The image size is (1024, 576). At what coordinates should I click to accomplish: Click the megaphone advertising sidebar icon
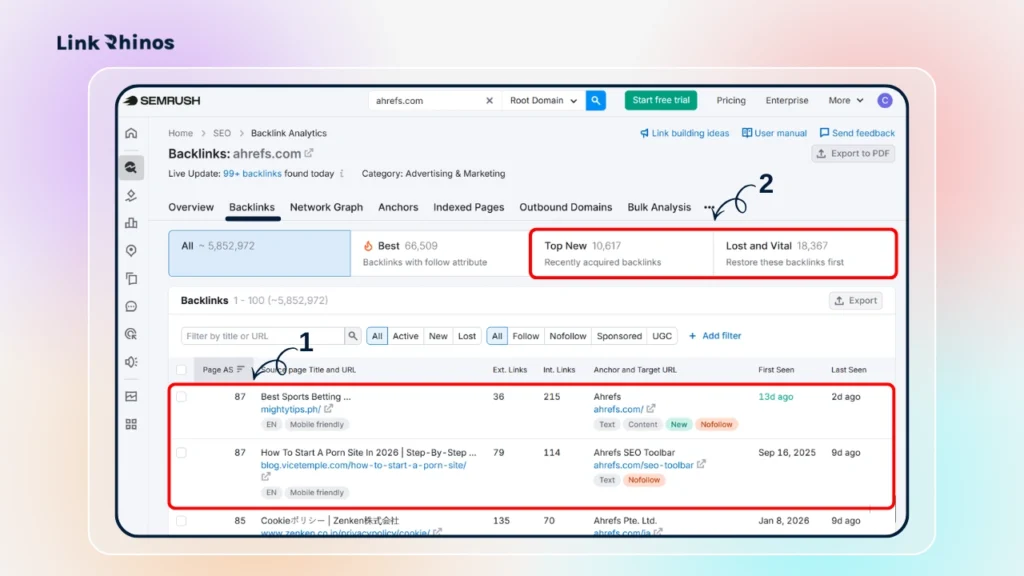(x=131, y=362)
